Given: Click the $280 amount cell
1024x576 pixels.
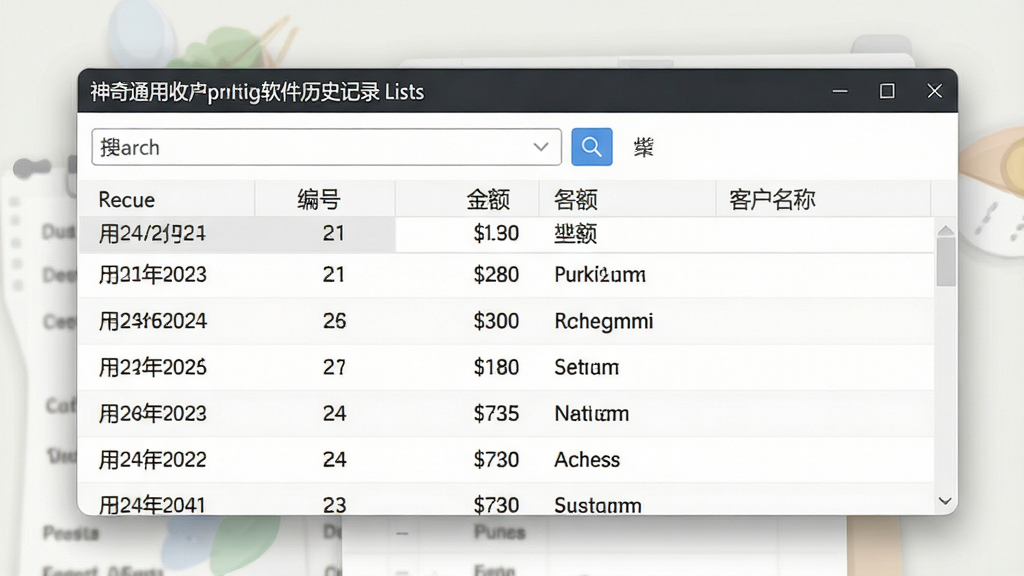Looking at the screenshot, I should 496,274.
